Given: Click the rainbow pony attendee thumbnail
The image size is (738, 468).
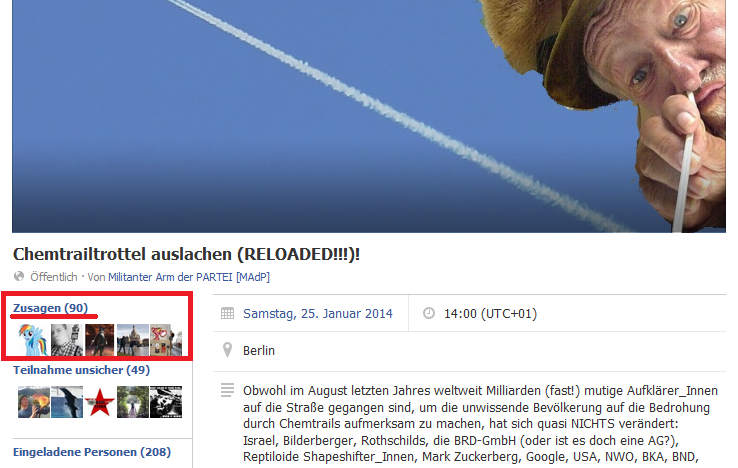Looking at the screenshot, I should (34, 339).
